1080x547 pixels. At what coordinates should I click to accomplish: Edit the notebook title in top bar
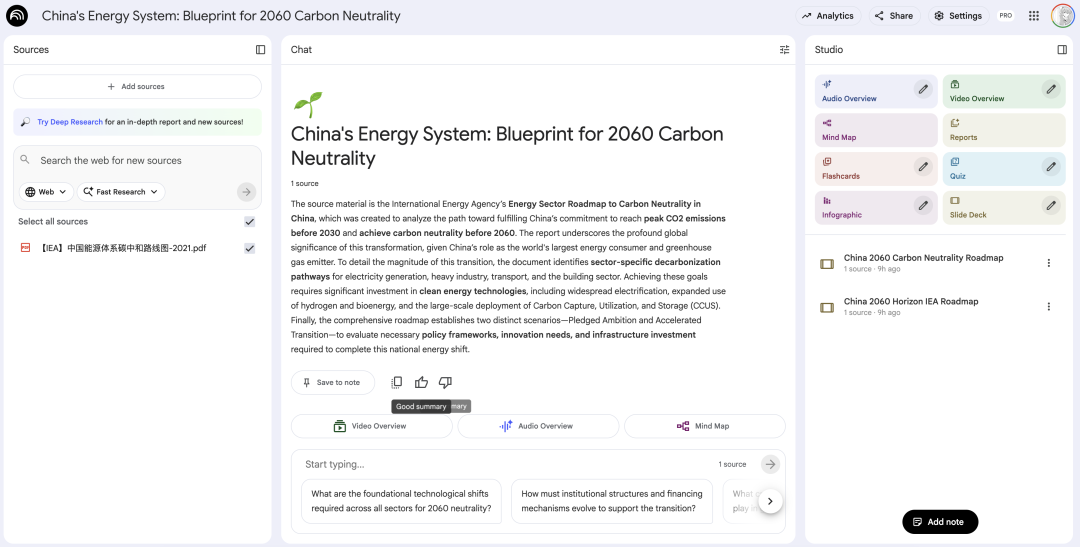(x=221, y=16)
